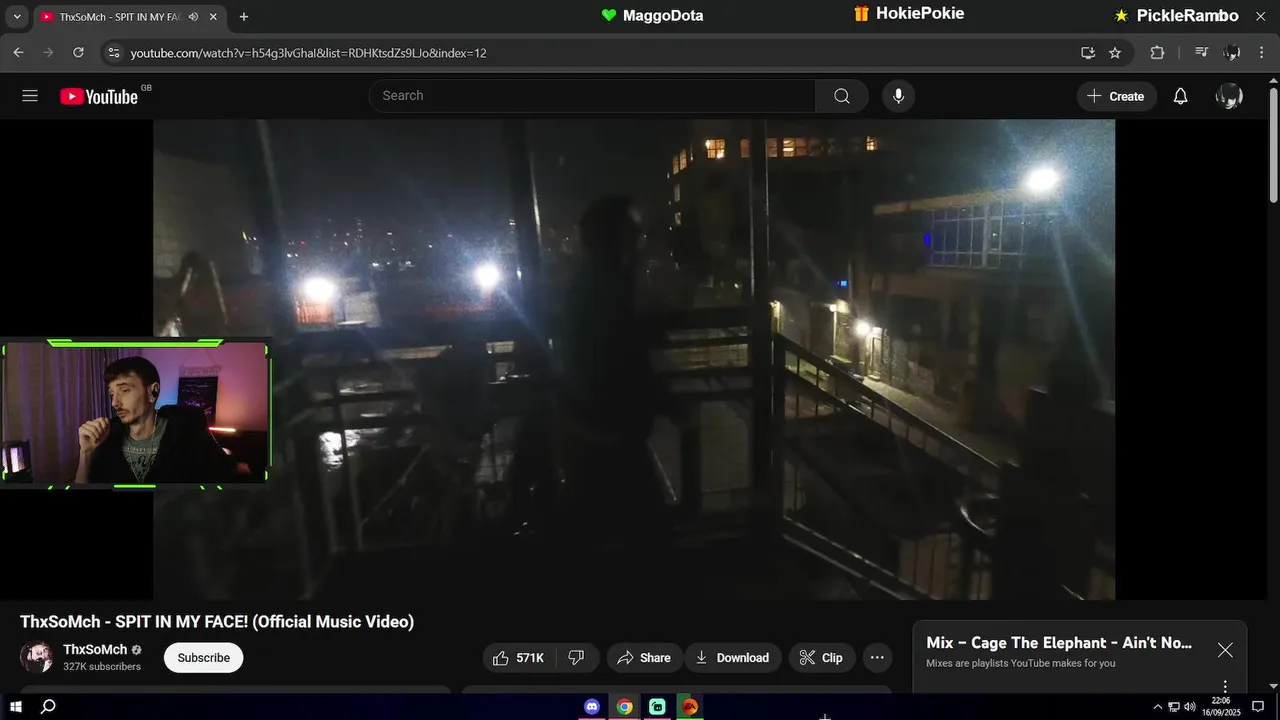Screen dimensions: 1280x720
Task: Expand the Chrome tab search dropdown
Action: (x=15, y=17)
